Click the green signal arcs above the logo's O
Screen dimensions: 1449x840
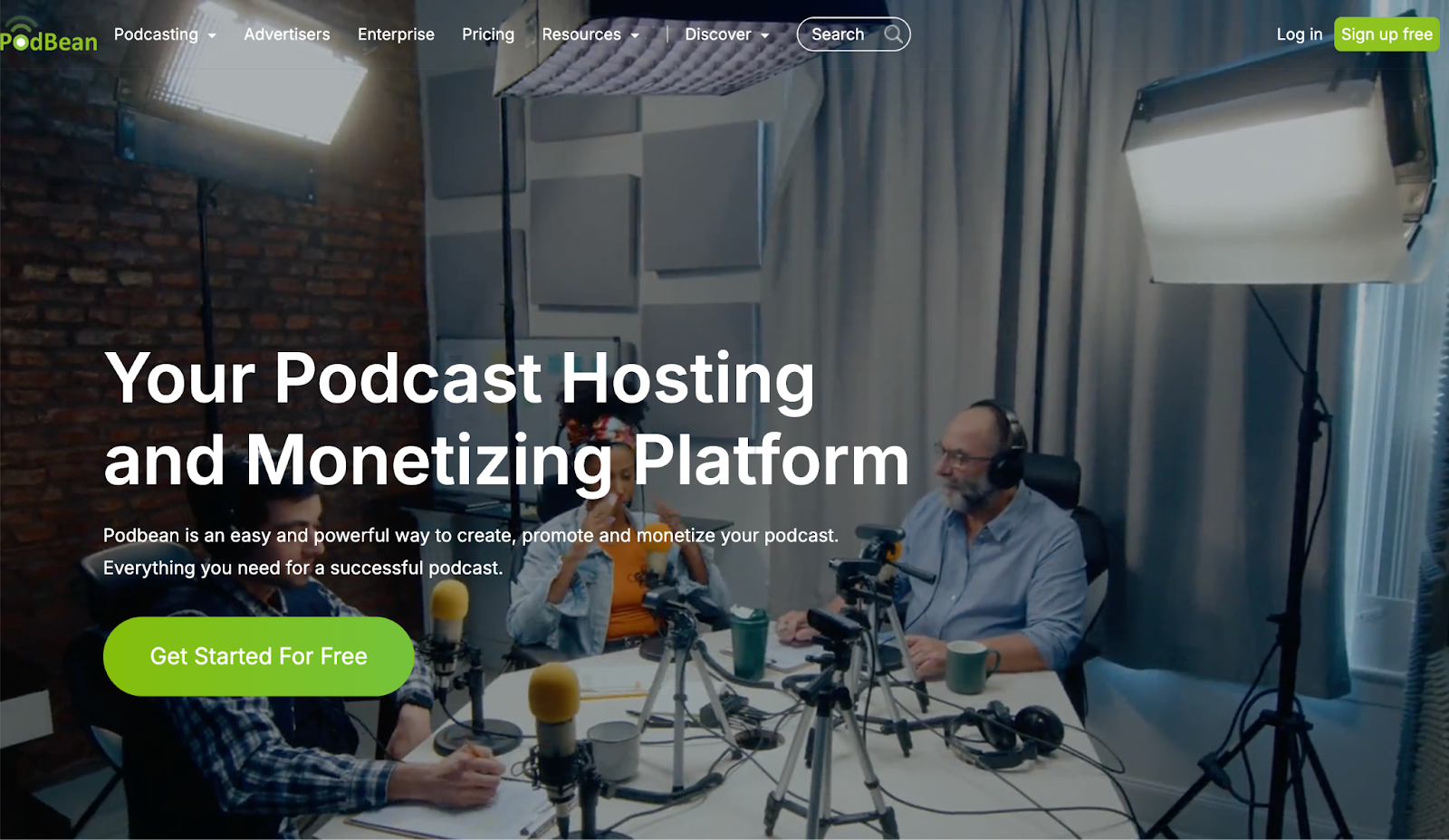click(x=24, y=23)
